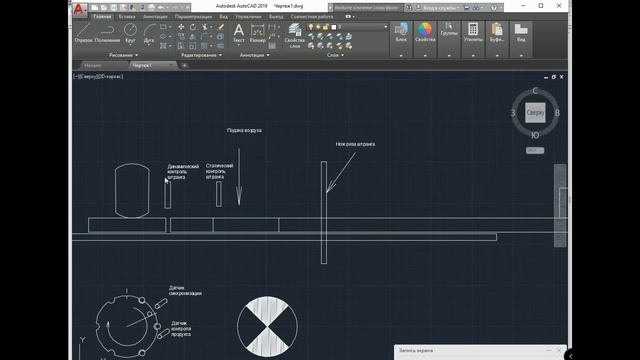
Task: Switch to the Параметризация ribbon tab
Action: pyautogui.click(x=193, y=17)
